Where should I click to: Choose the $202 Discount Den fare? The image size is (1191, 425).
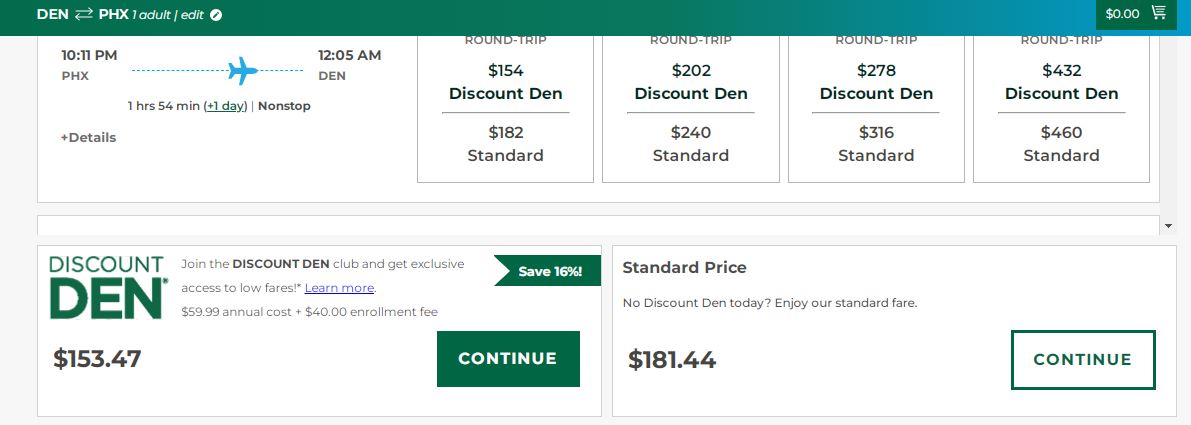[690, 82]
